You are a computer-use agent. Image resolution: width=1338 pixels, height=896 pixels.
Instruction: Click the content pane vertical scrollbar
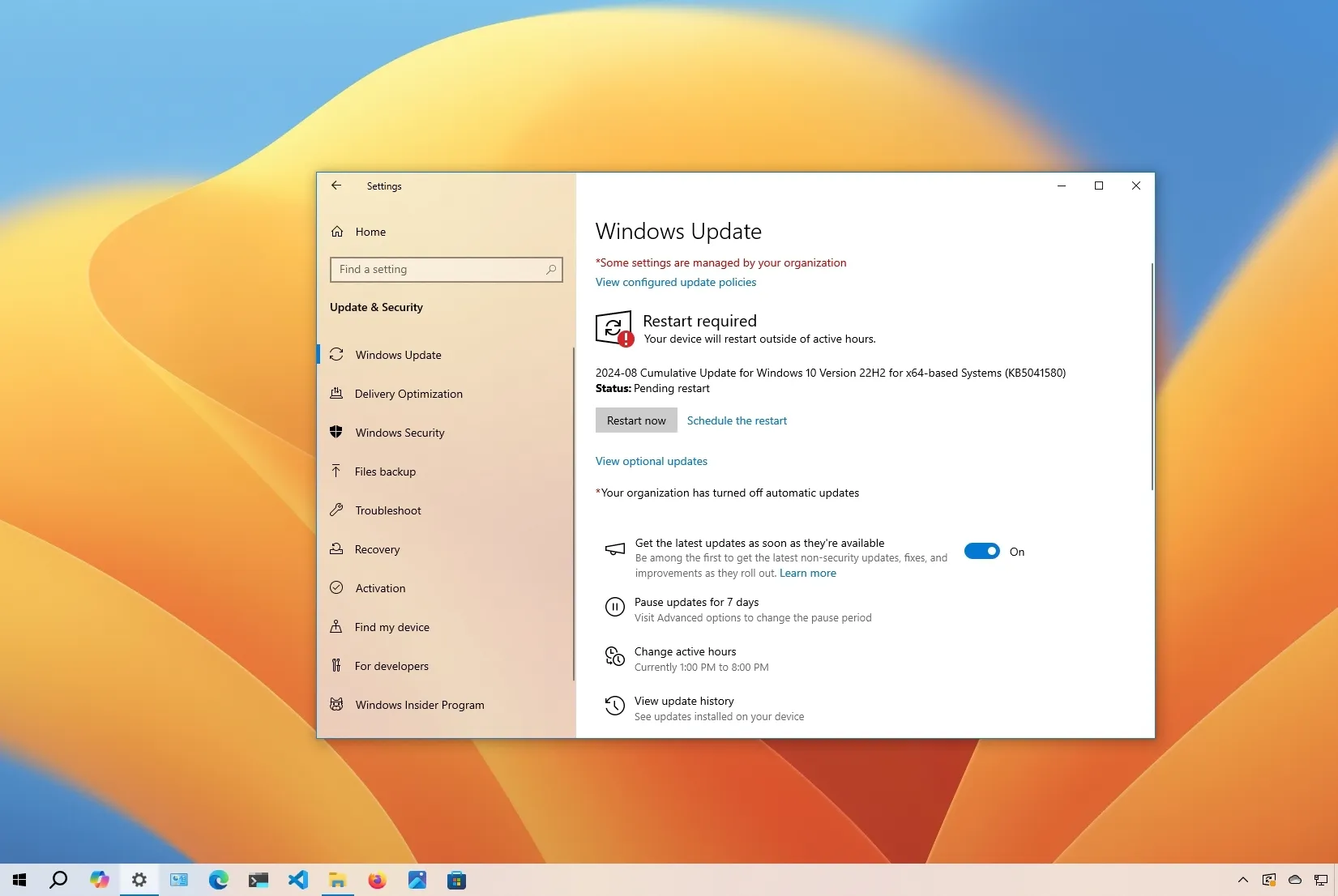pyautogui.click(x=1152, y=377)
